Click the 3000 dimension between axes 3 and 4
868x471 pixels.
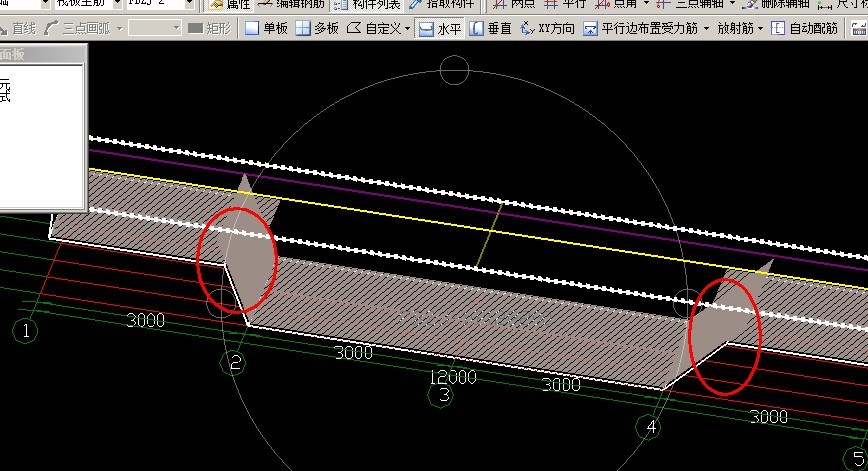coord(561,384)
